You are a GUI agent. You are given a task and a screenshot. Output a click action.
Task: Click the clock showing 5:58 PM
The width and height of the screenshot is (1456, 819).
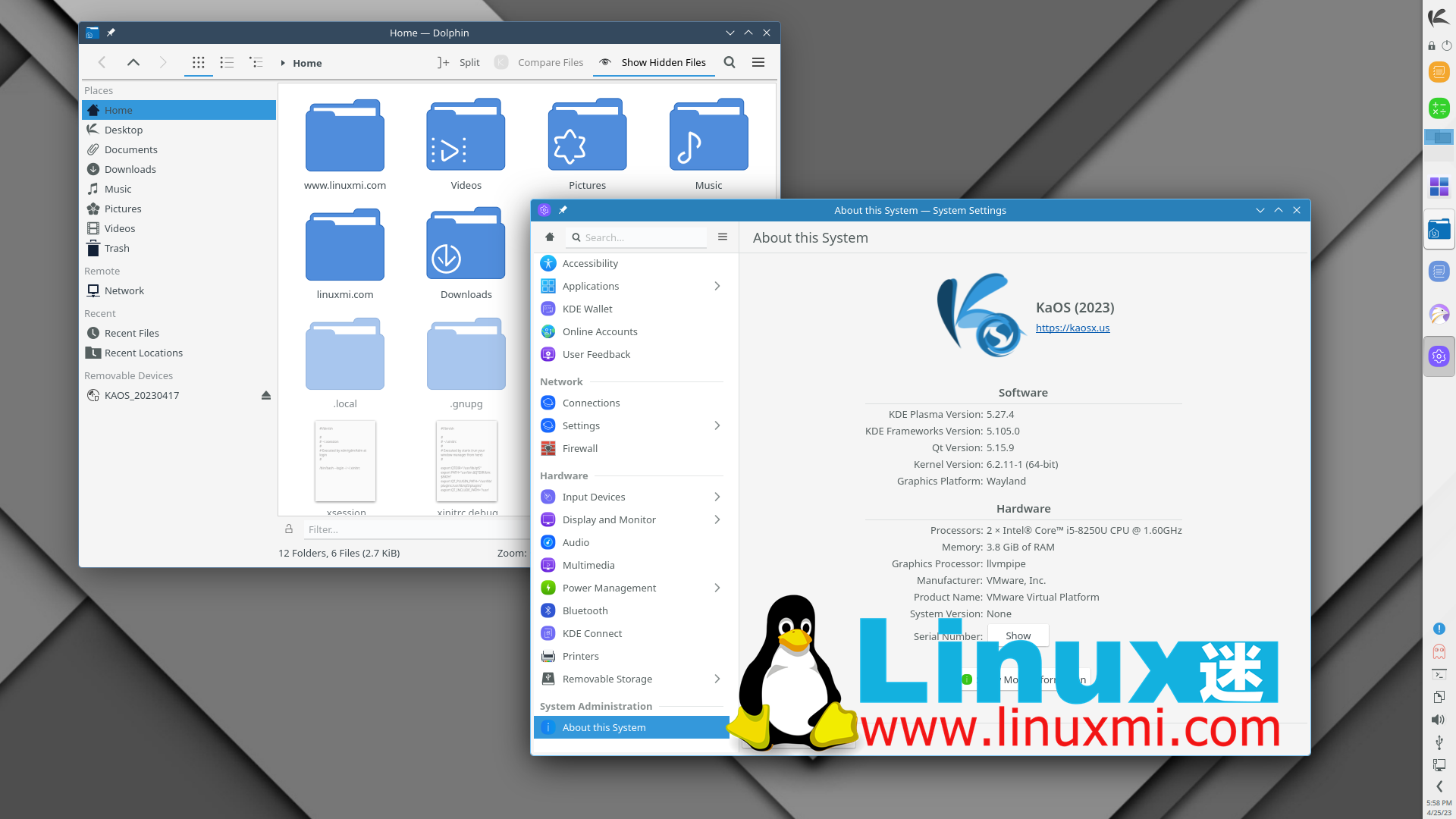(1439, 803)
